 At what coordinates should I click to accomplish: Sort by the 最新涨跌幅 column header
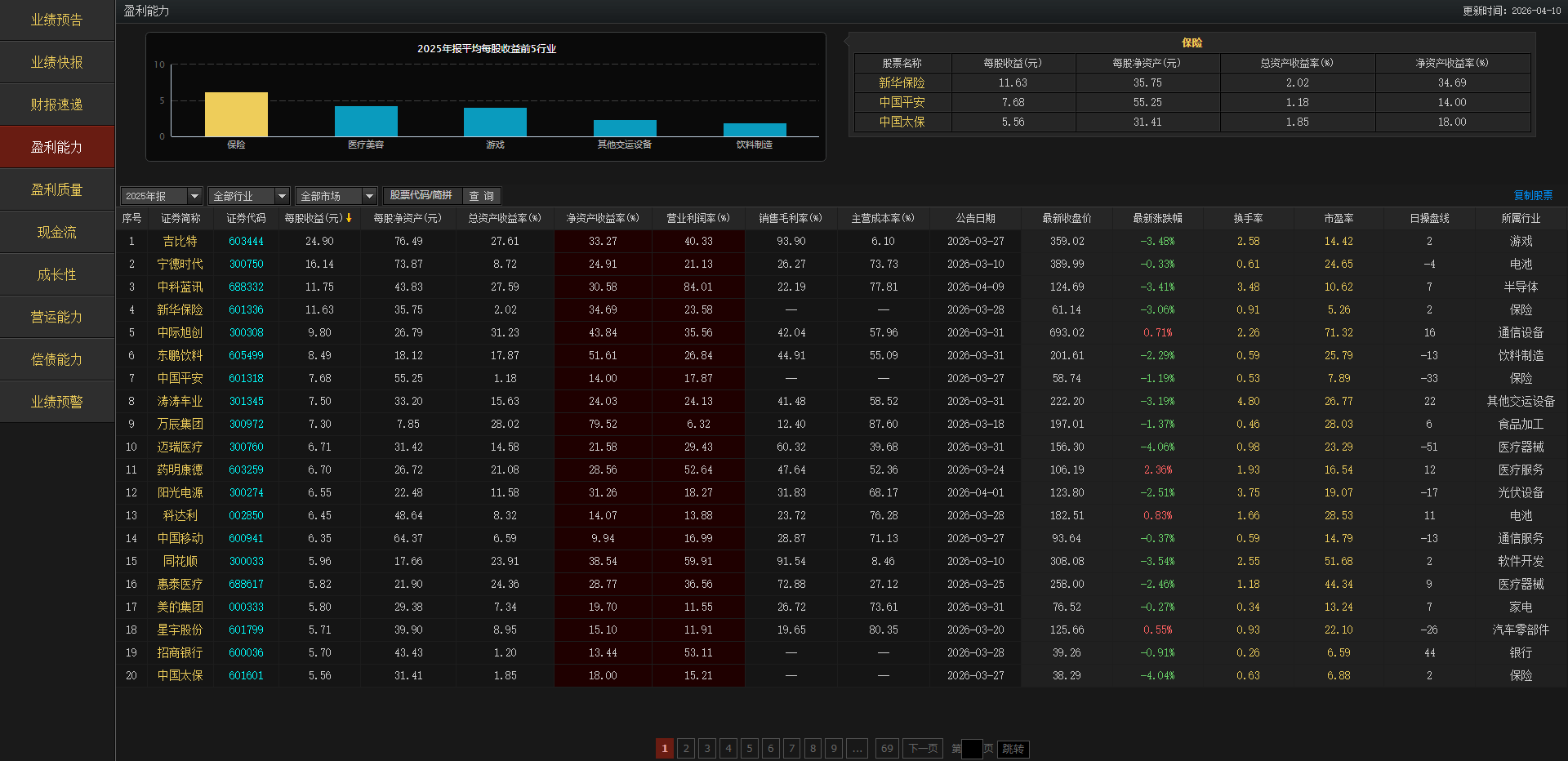1157,219
